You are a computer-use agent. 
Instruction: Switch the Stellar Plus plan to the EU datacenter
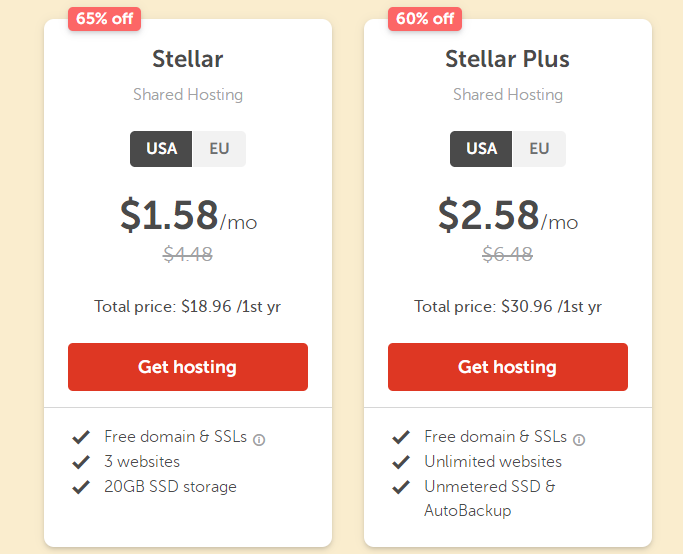[539, 149]
